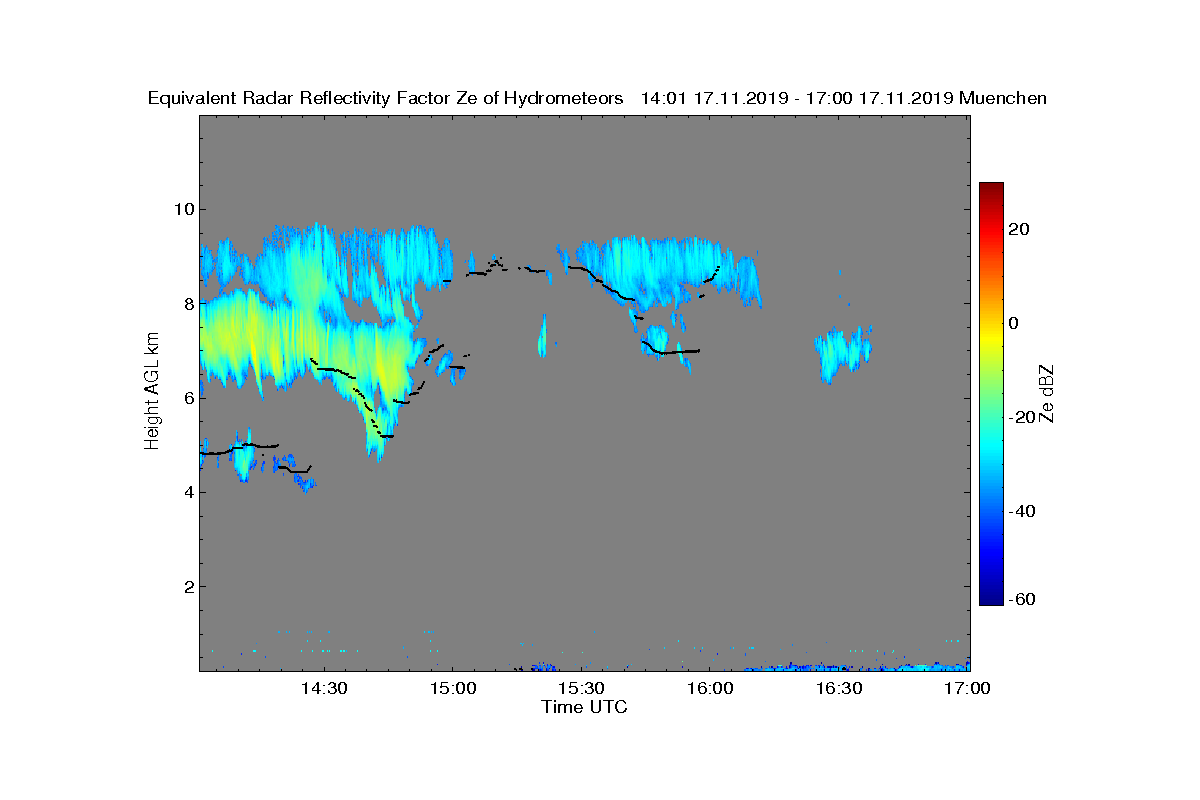
Task: Click the height tick label '2'
Action: [188, 586]
